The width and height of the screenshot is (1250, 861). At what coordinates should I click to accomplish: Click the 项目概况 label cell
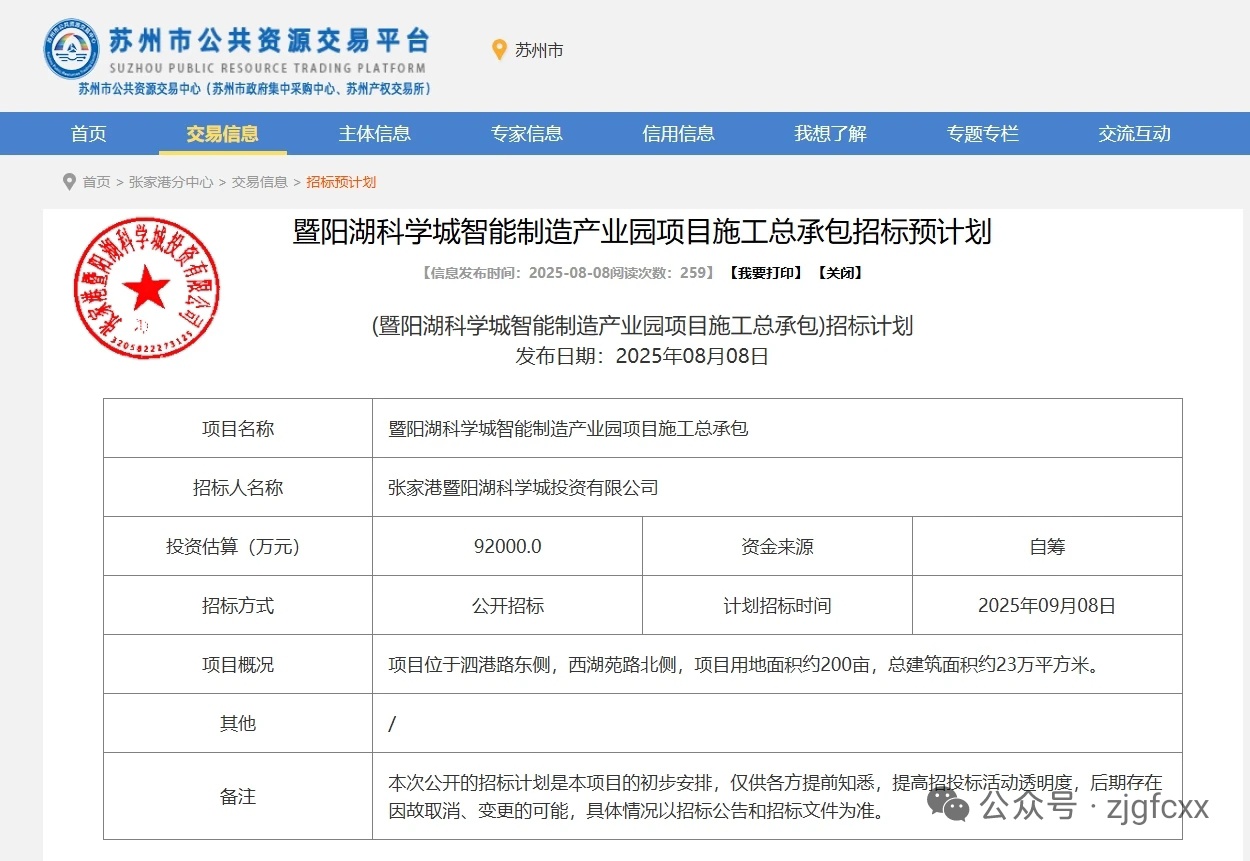[238, 665]
